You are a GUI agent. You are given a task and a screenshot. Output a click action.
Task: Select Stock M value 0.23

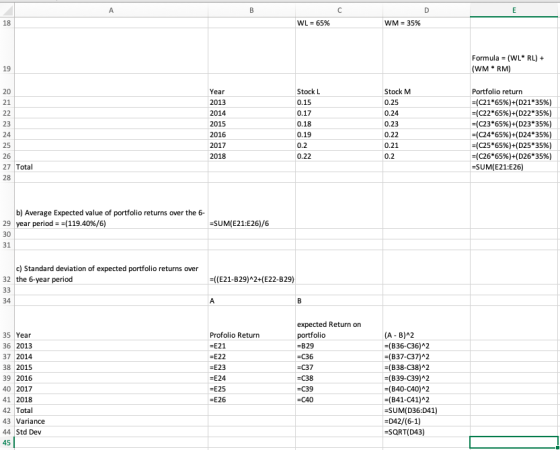coord(426,124)
